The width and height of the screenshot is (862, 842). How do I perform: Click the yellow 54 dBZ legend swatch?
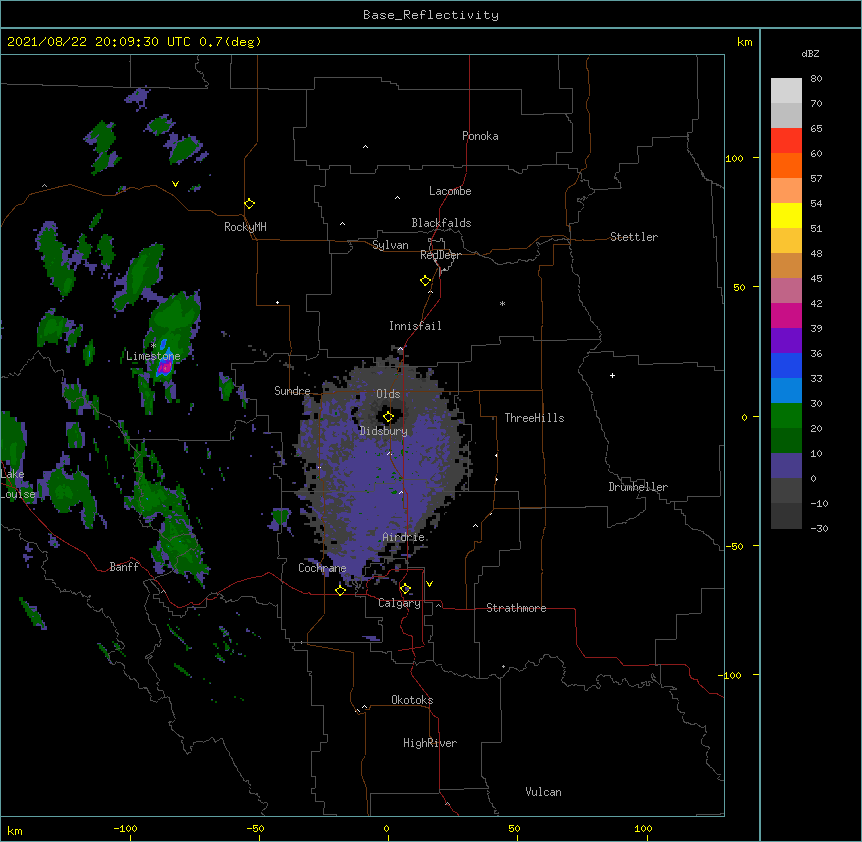tap(786, 215)
